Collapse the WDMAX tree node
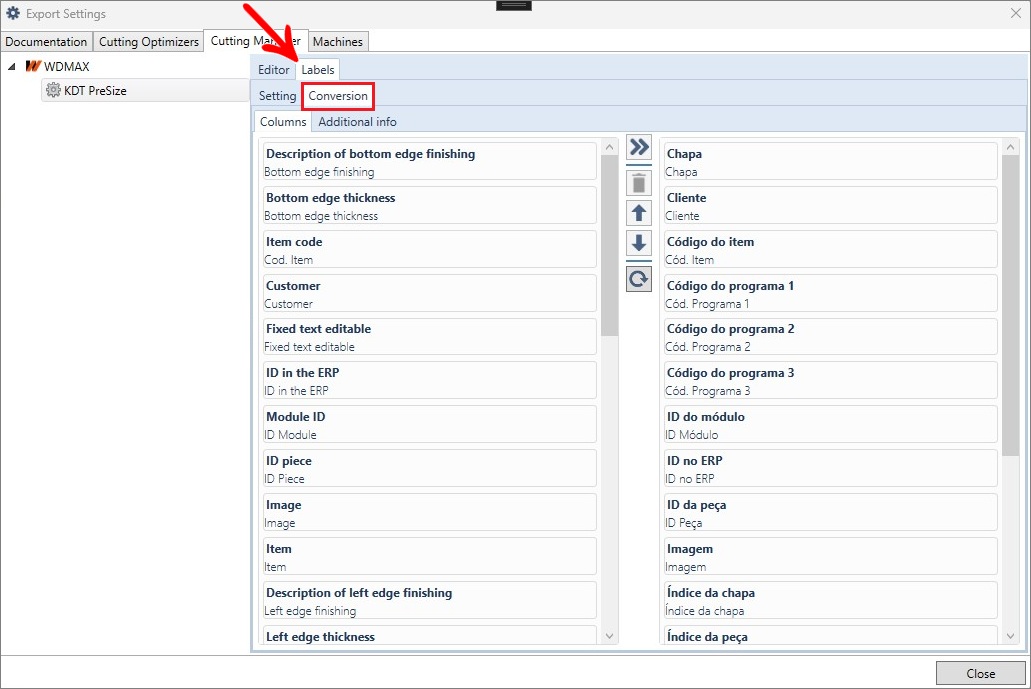1031x689 pixels. point(12,66)
